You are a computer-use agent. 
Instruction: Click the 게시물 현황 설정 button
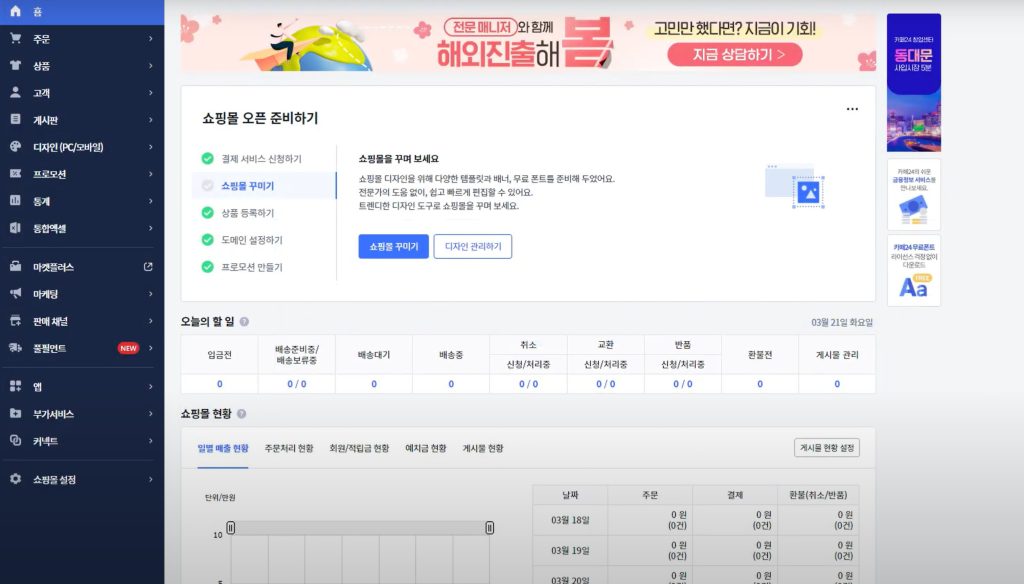point(826,448)
